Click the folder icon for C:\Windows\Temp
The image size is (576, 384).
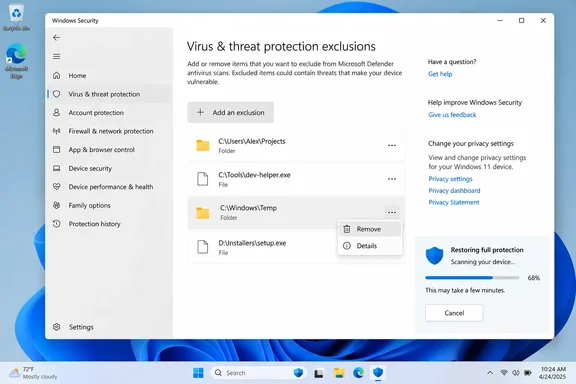[x=202, y=213]
